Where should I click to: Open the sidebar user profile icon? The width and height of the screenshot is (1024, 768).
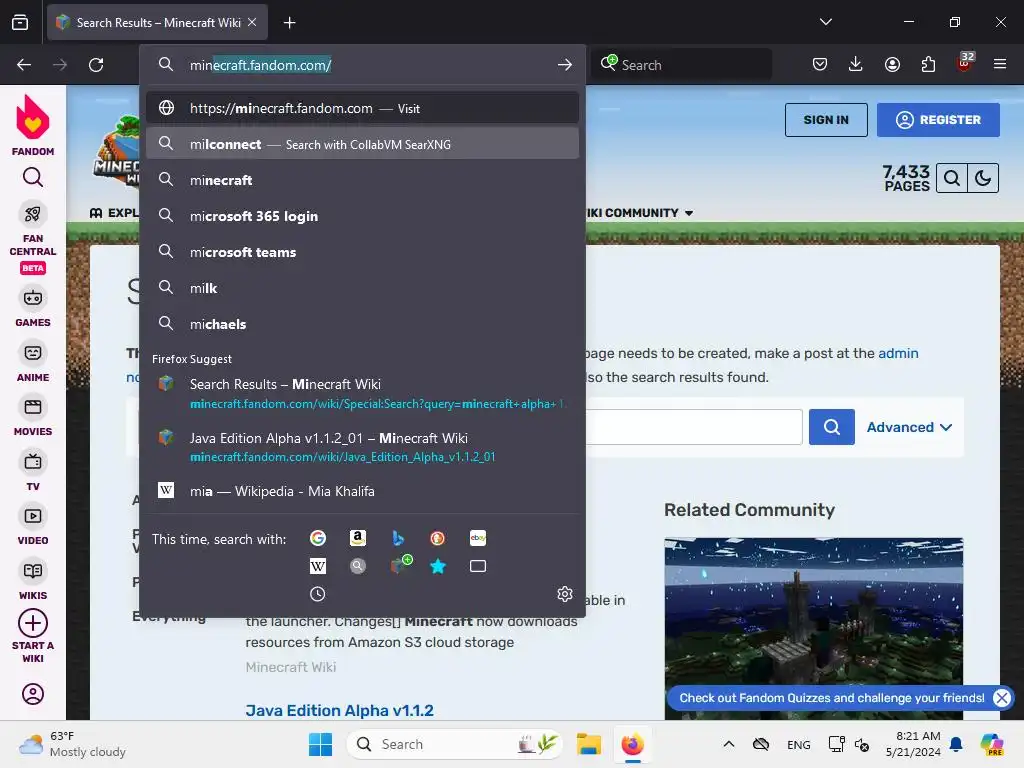[x=33, y=694]
